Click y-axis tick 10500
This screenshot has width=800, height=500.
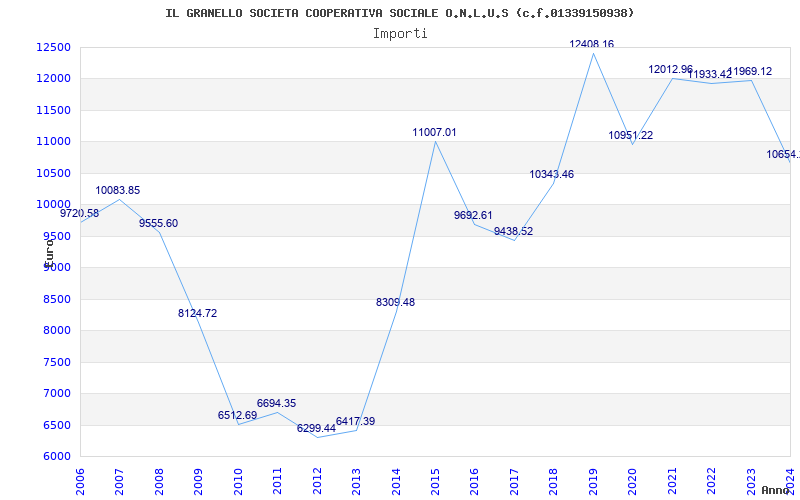point(53,173)
